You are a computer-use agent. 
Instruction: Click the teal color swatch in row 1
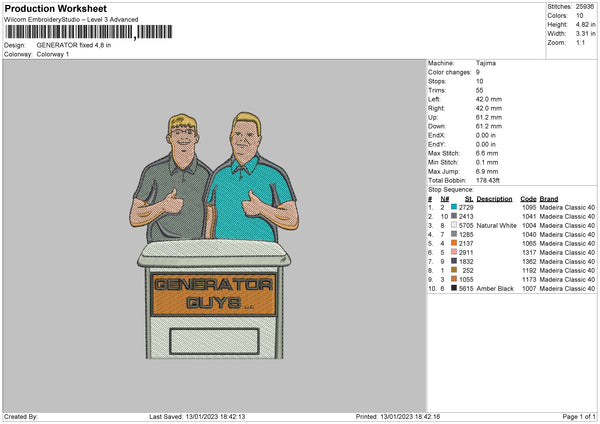tap(454, 207)
